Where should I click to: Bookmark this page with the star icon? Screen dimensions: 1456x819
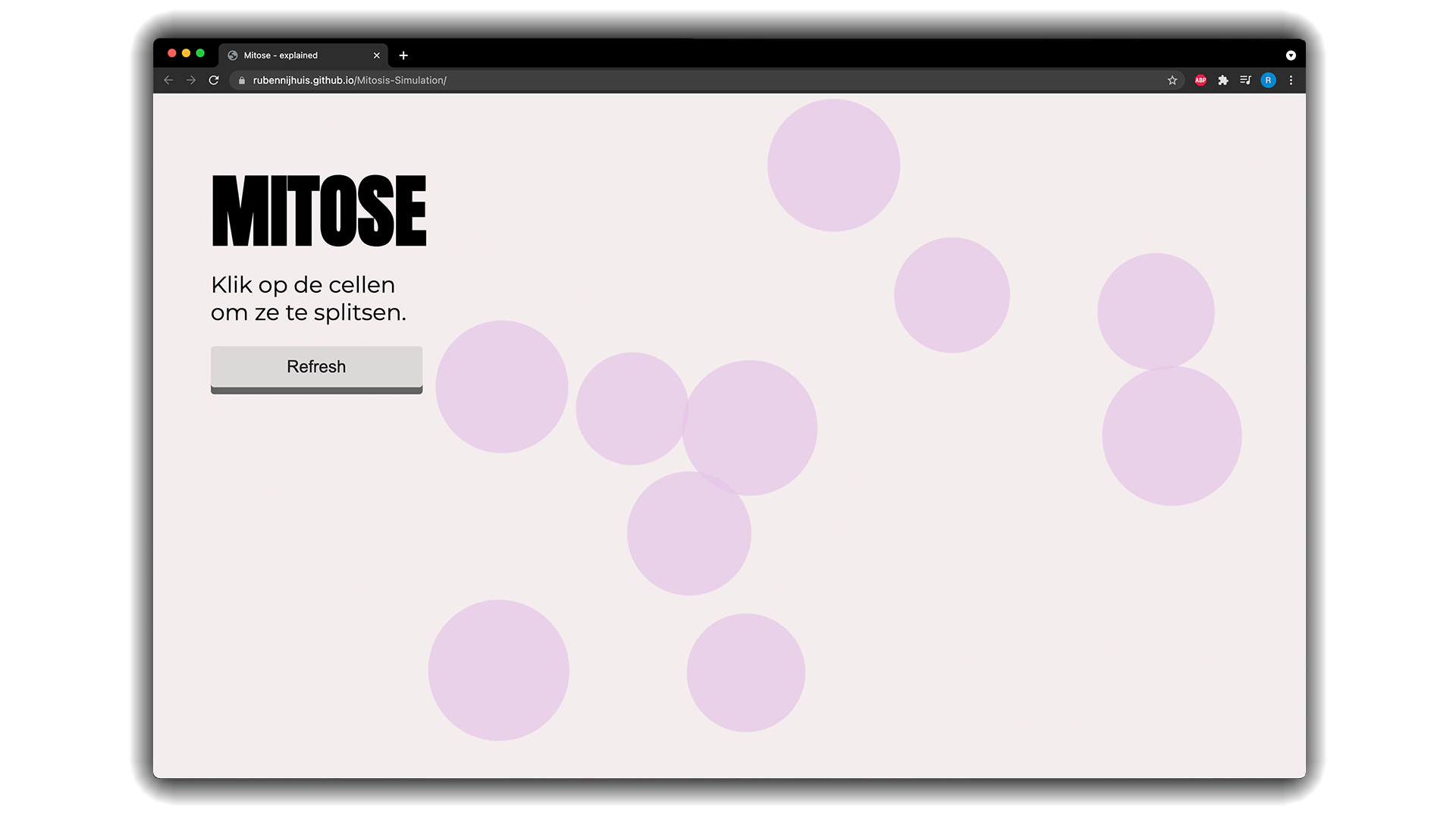pyautogui.click(x=1172, y=80)
